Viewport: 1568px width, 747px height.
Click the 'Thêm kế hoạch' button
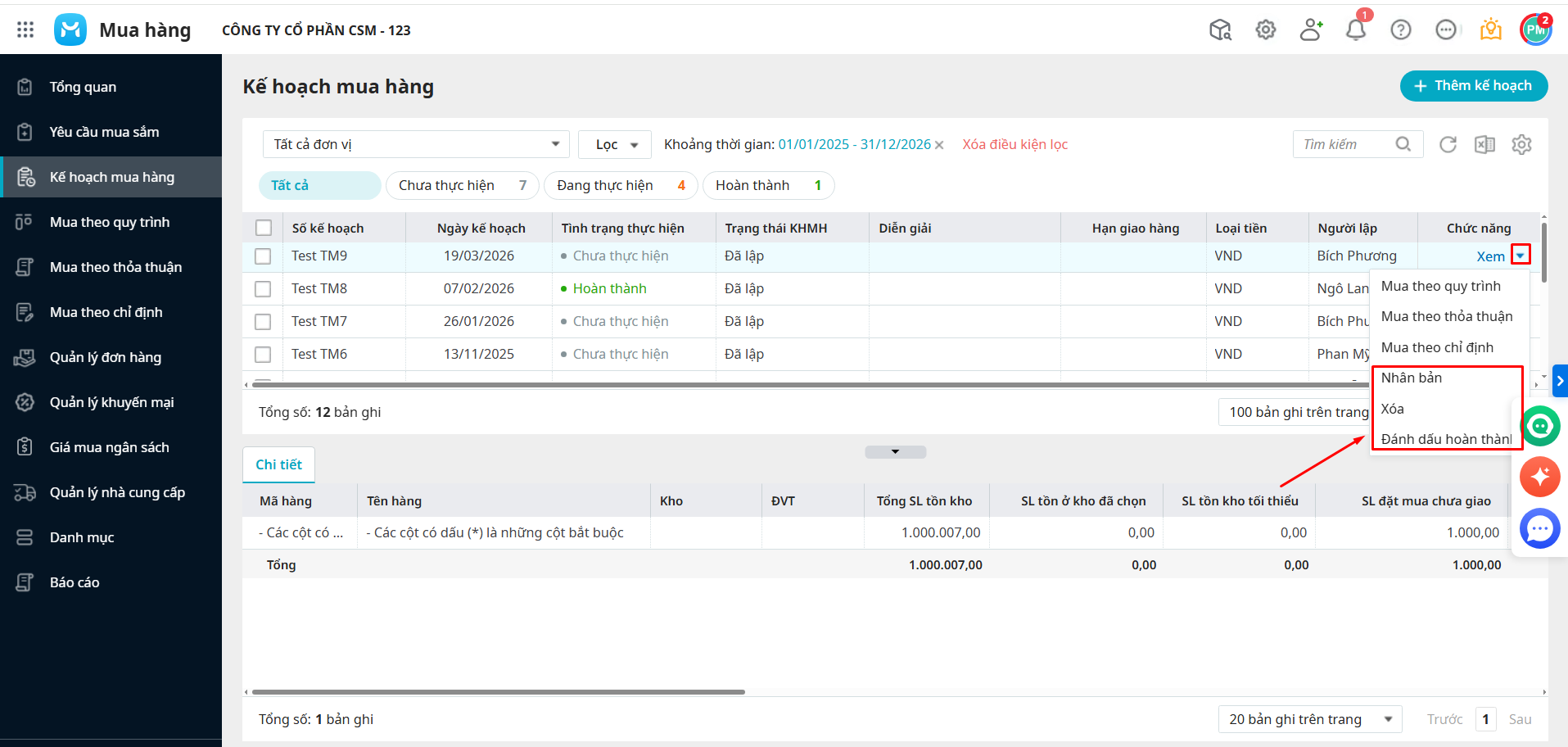pos(1473,86)
